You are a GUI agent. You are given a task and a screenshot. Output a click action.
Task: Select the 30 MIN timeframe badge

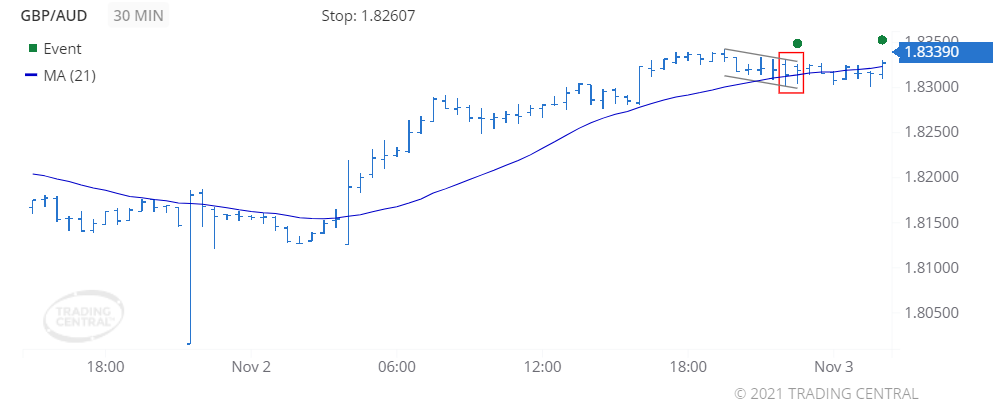click(x=139, y=15)
